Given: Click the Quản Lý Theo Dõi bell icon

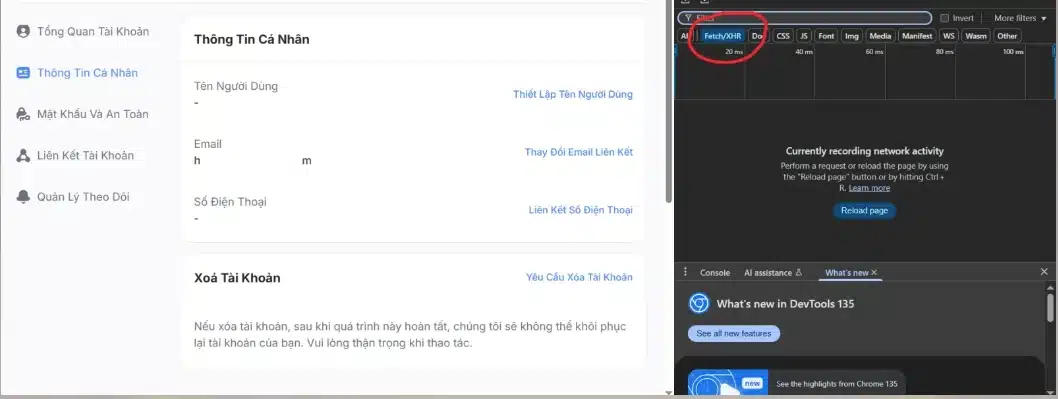Looking at the screenshot, I should coord(24,196).
